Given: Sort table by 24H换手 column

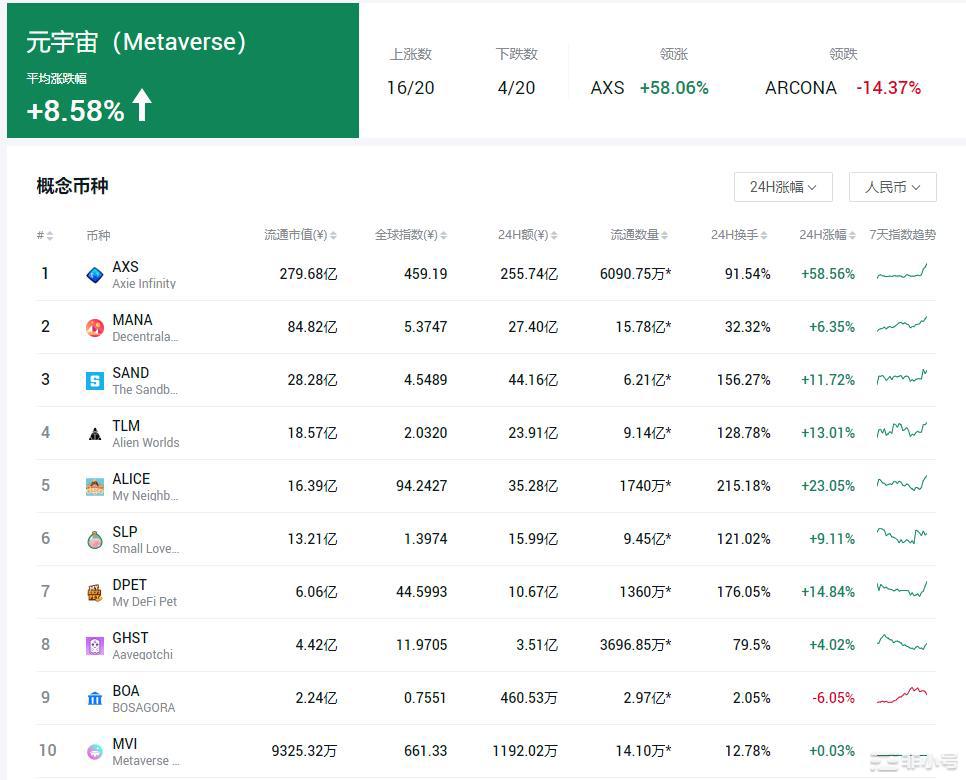Looking at the screenshot, I should (x=739, y=235).
